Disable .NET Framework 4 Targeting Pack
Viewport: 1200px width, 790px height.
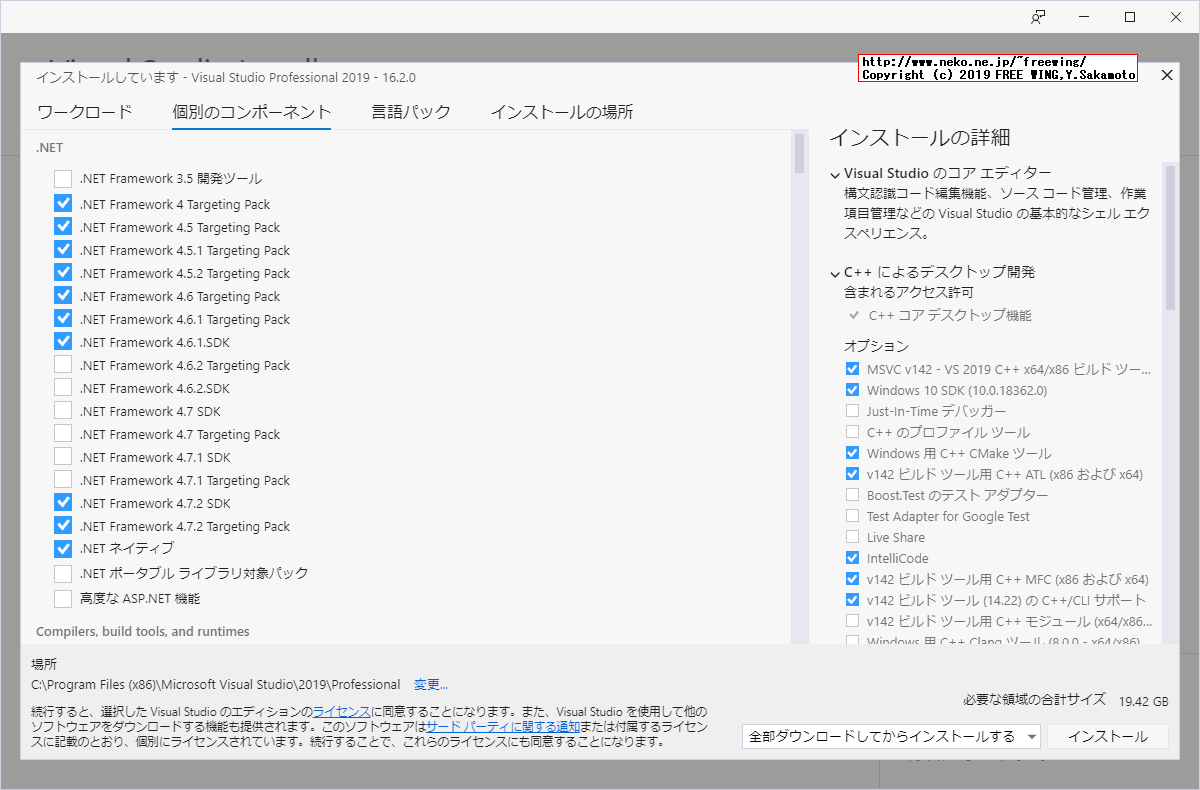coord(63,203)
